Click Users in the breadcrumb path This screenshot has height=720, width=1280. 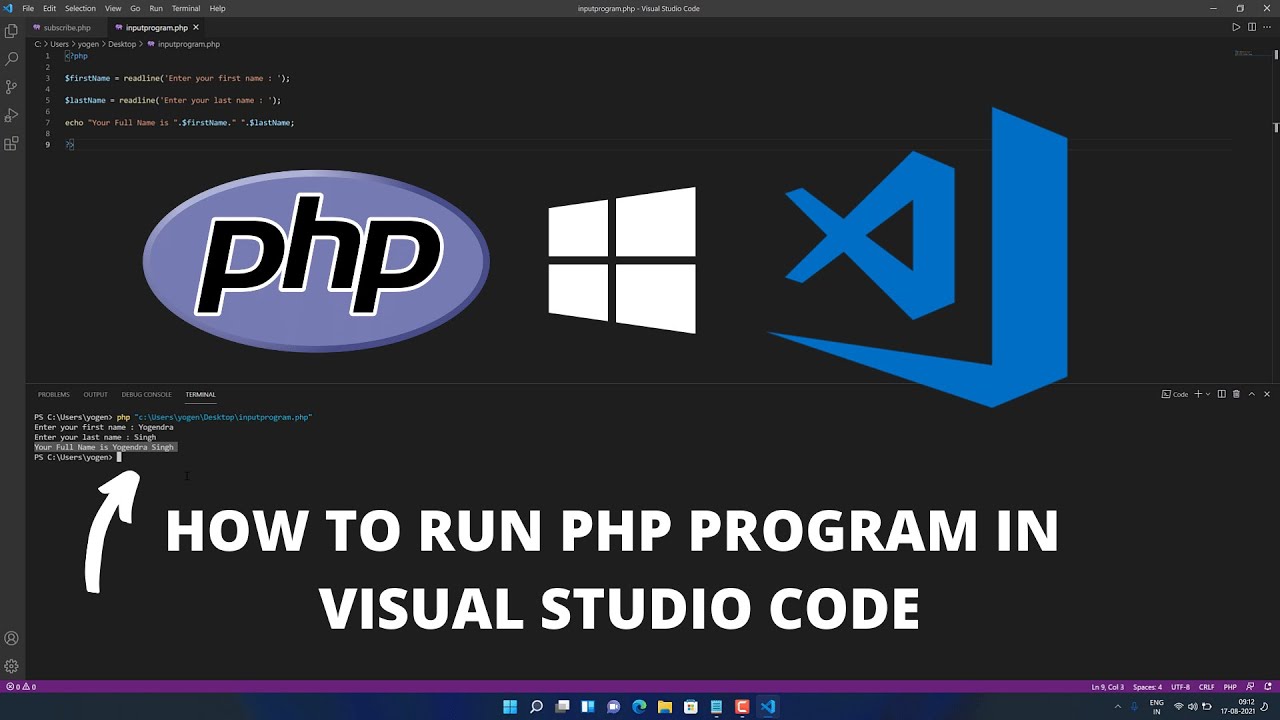[60, 44]
